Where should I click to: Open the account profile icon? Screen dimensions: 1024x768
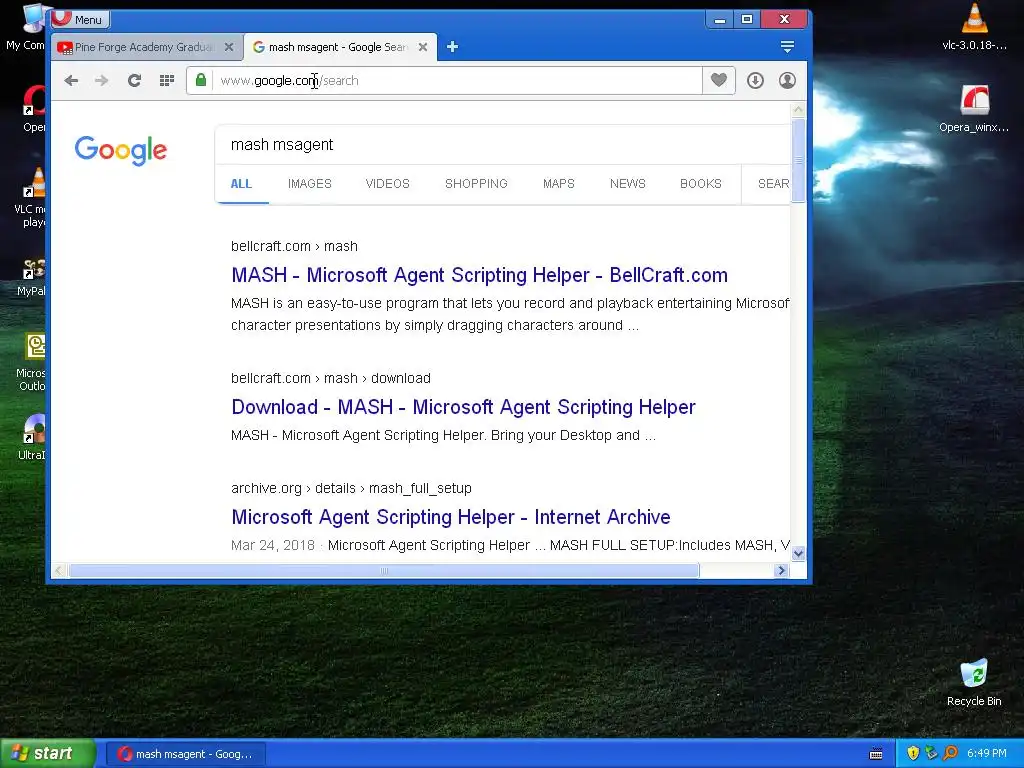coord(787,80)
